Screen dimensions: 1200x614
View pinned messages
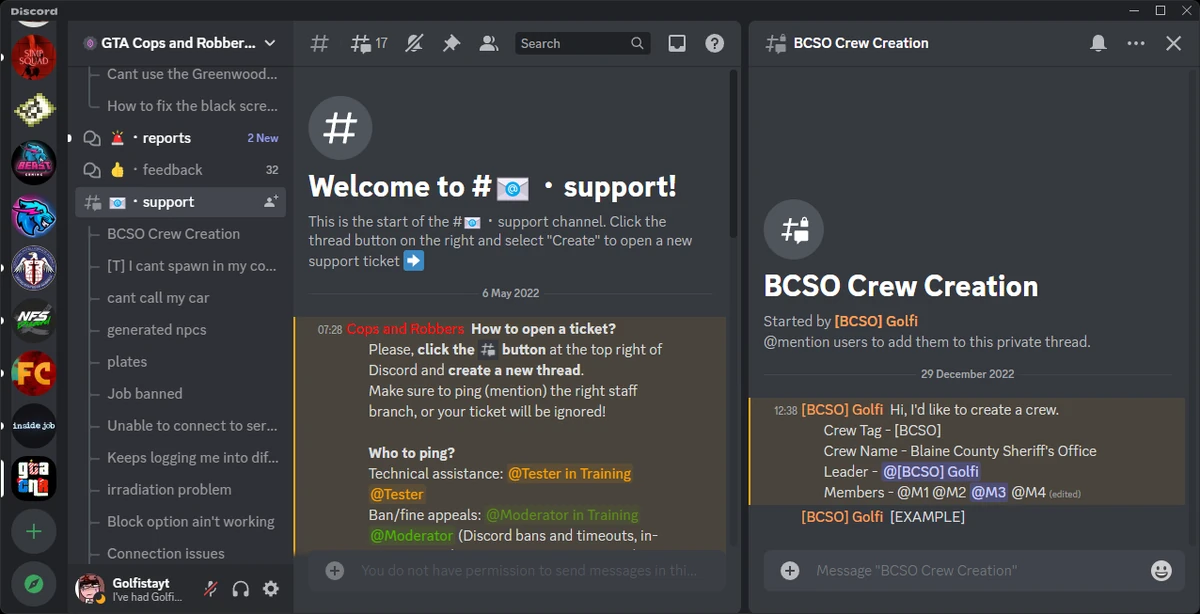point(451,43)
